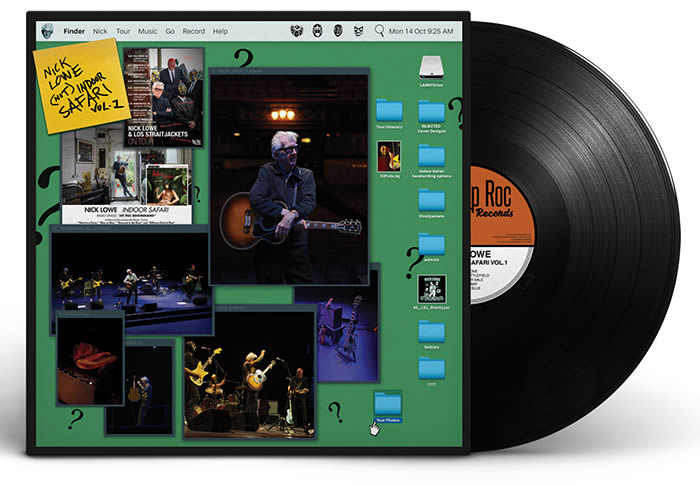Click the third wrestling mask menu bar icon
The image size is (700, 485).
tap(338, 31)
